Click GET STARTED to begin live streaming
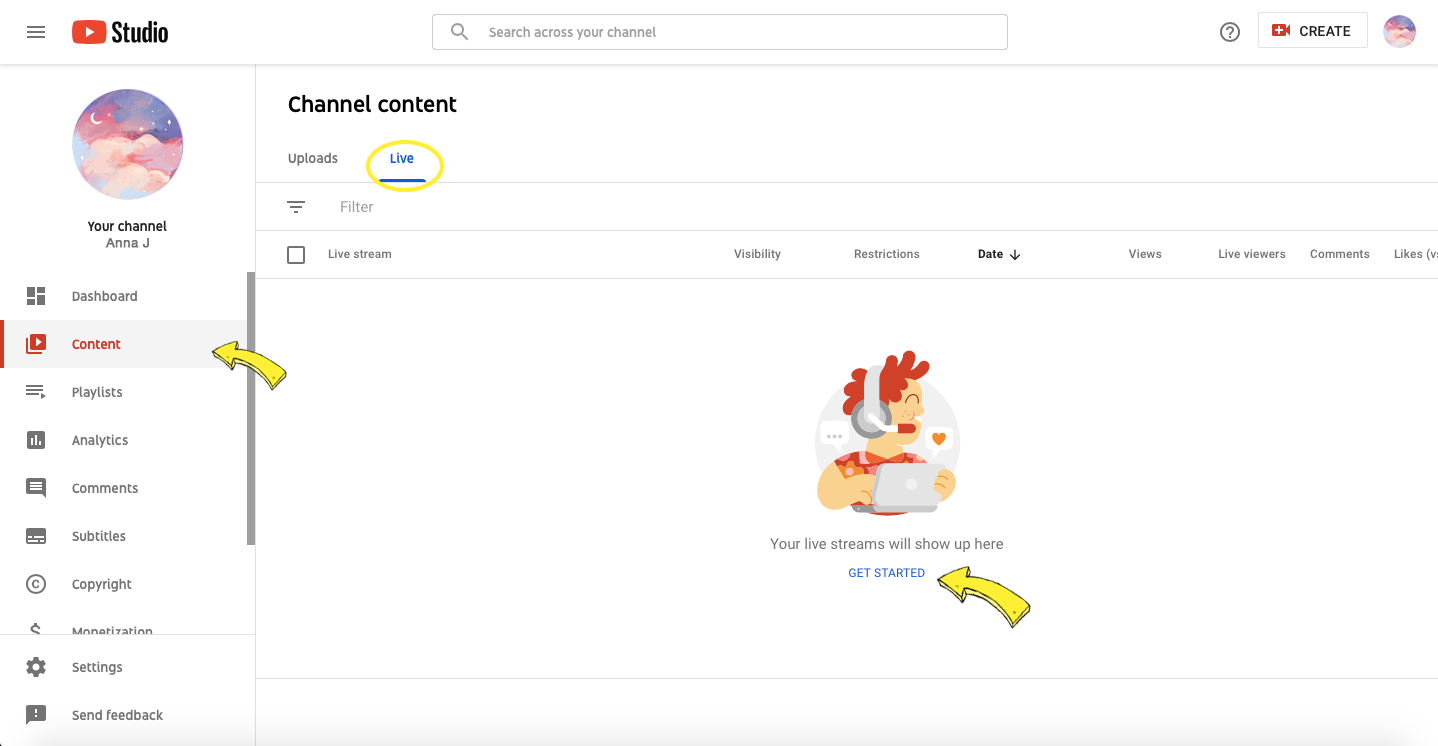 pyautogui.click(x=886, y=572)
